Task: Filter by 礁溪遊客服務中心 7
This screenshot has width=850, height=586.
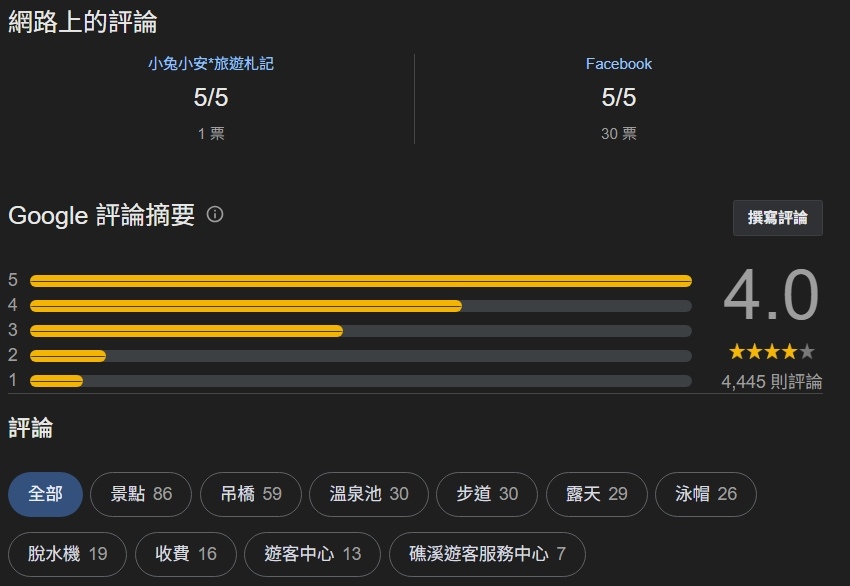Action: click(x=487, y=554)
